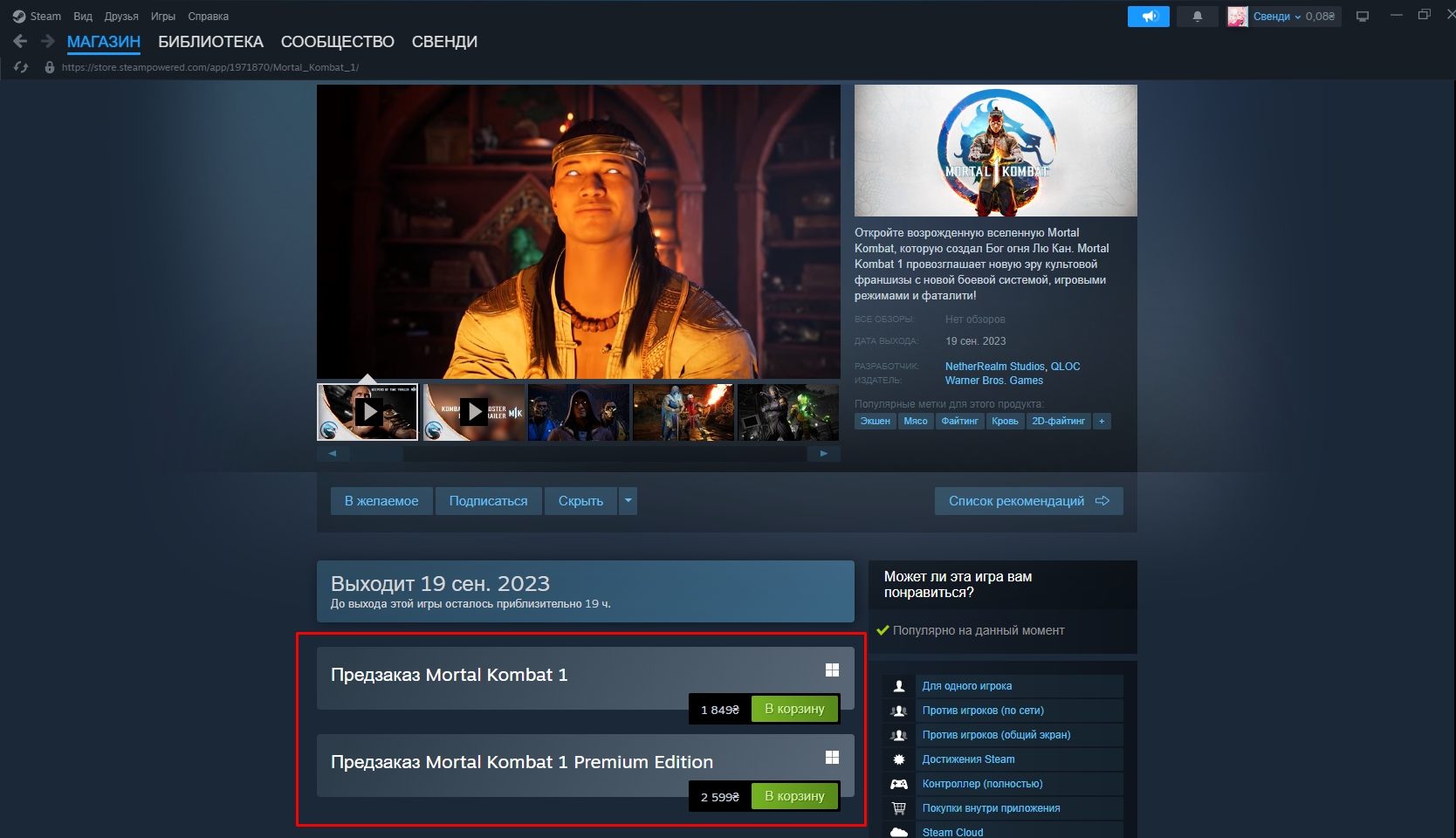
Task: Click the main trailer video player
Action: tap(579, 231)
